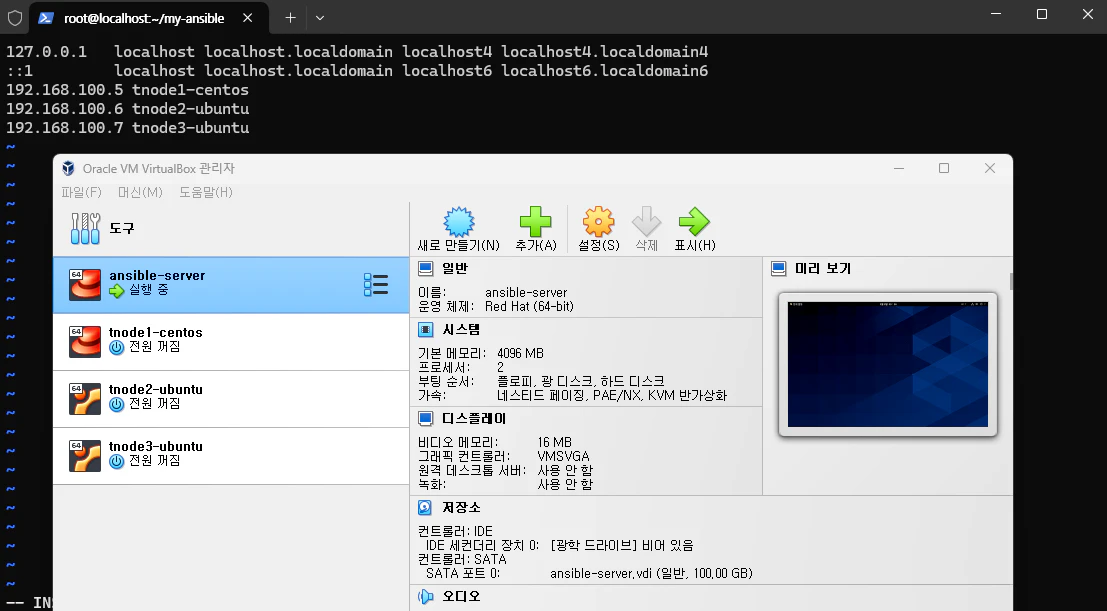Click 'Red Hat (64-bit)' operating system value
The width and height of the screenshot is (1107, 611).
529,307
